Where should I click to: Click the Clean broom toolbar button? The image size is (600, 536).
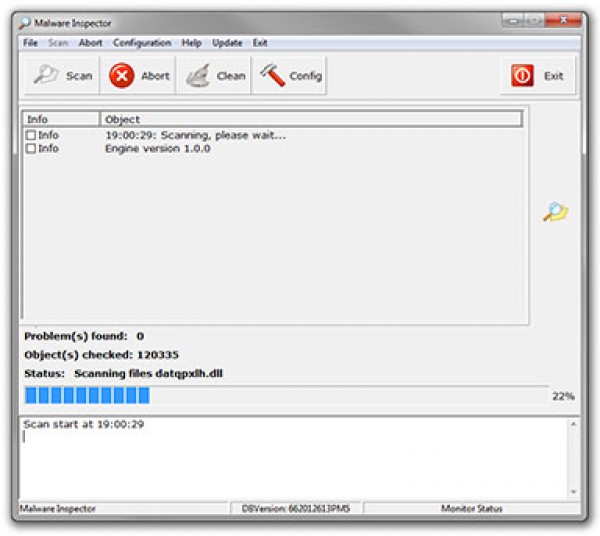(214, 75)
